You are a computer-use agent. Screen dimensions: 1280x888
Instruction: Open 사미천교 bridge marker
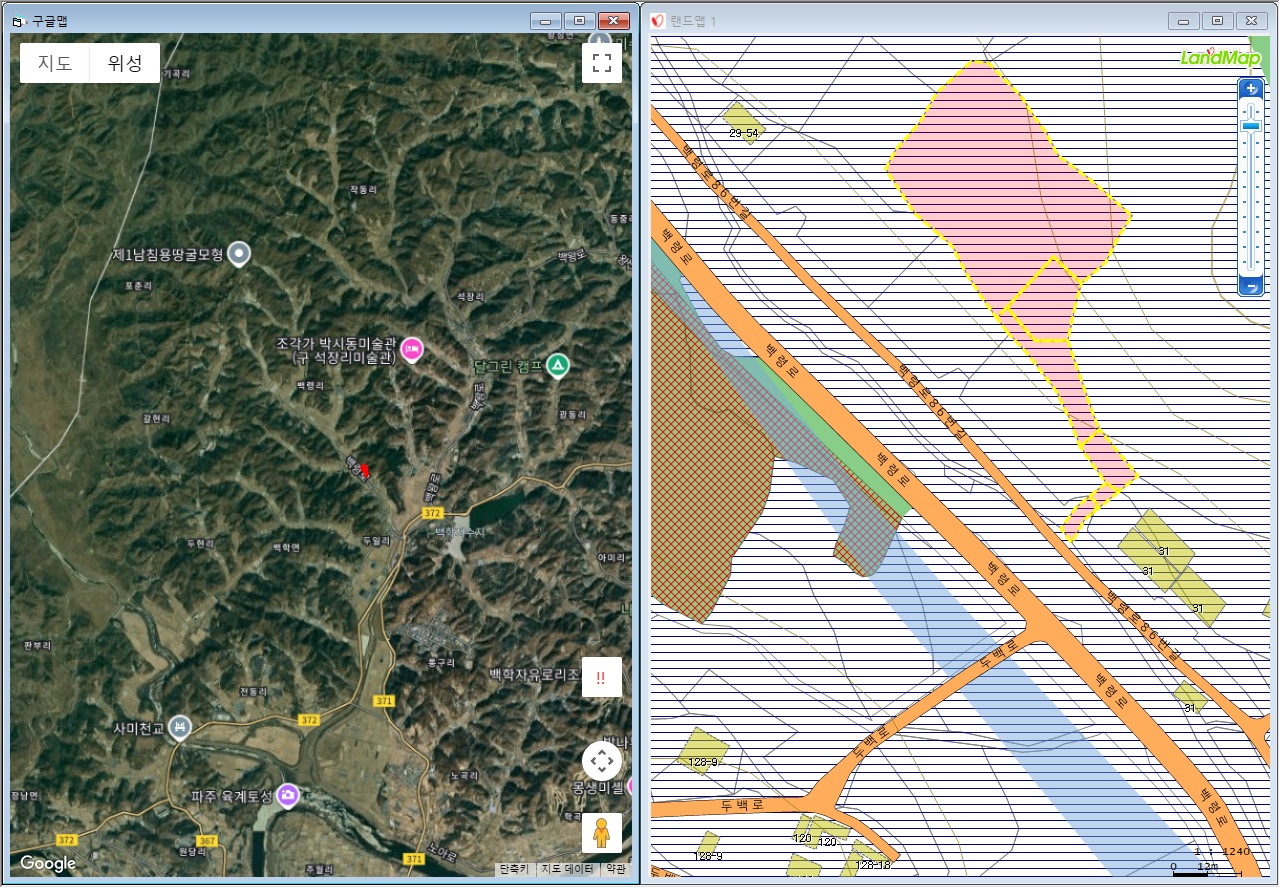[x=180, y=725]
